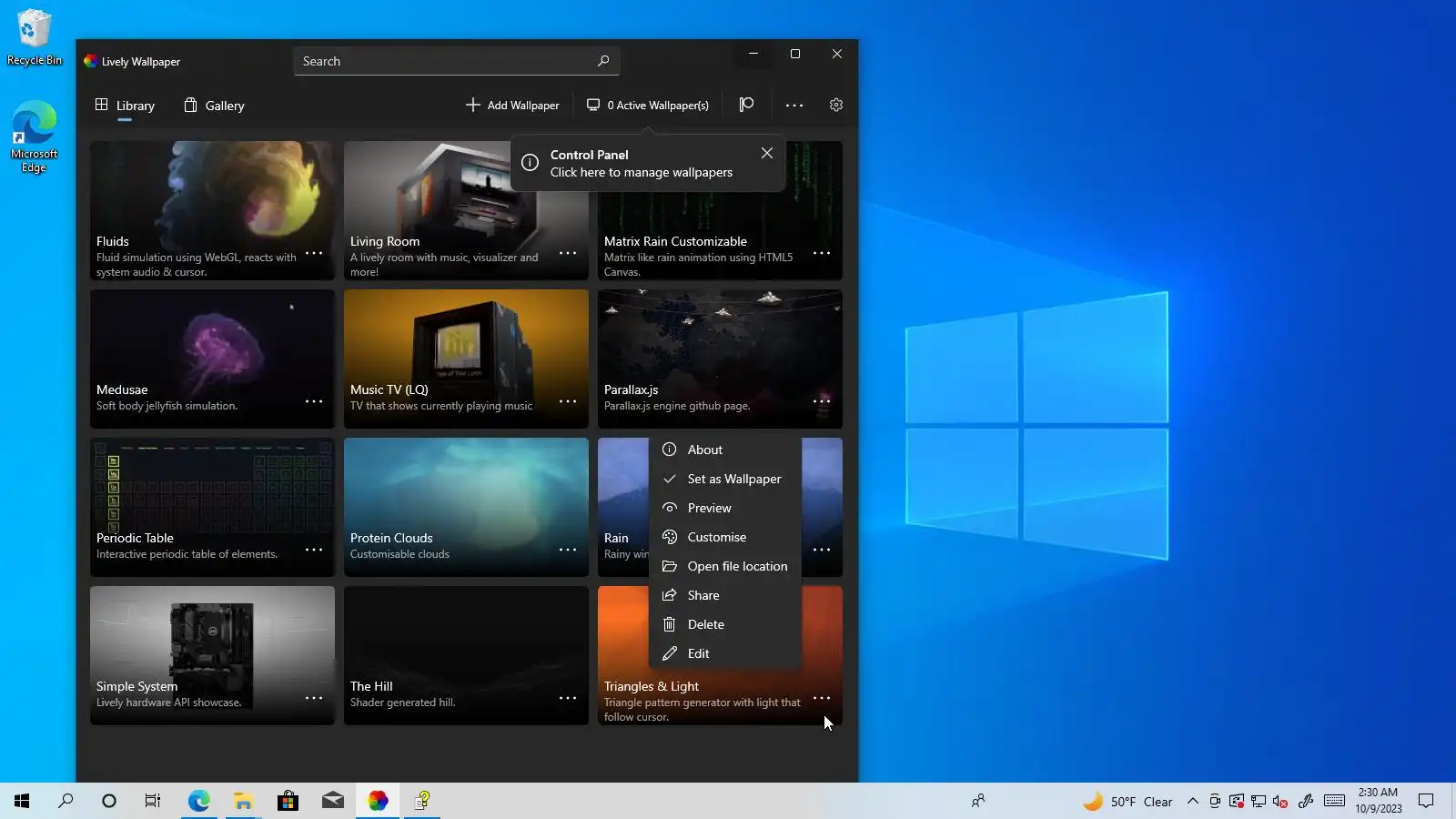
Task: Select the Simple System thumbnail
Action: (x=212, y=655)
